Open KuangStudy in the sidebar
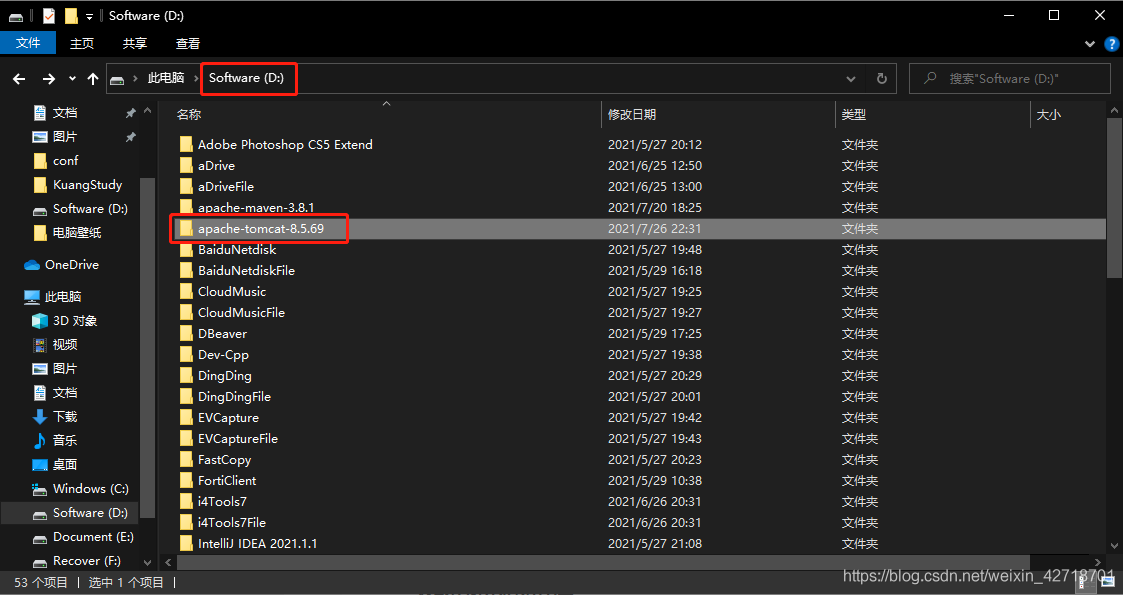The height and width of the screenshot is (595, 1123). (87, 185)
